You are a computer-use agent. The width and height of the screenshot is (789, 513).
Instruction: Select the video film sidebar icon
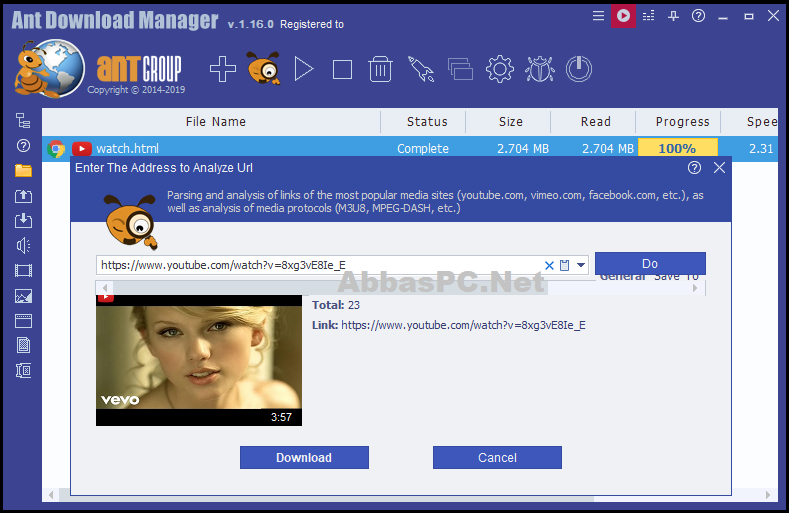click(x=23, y=271)
